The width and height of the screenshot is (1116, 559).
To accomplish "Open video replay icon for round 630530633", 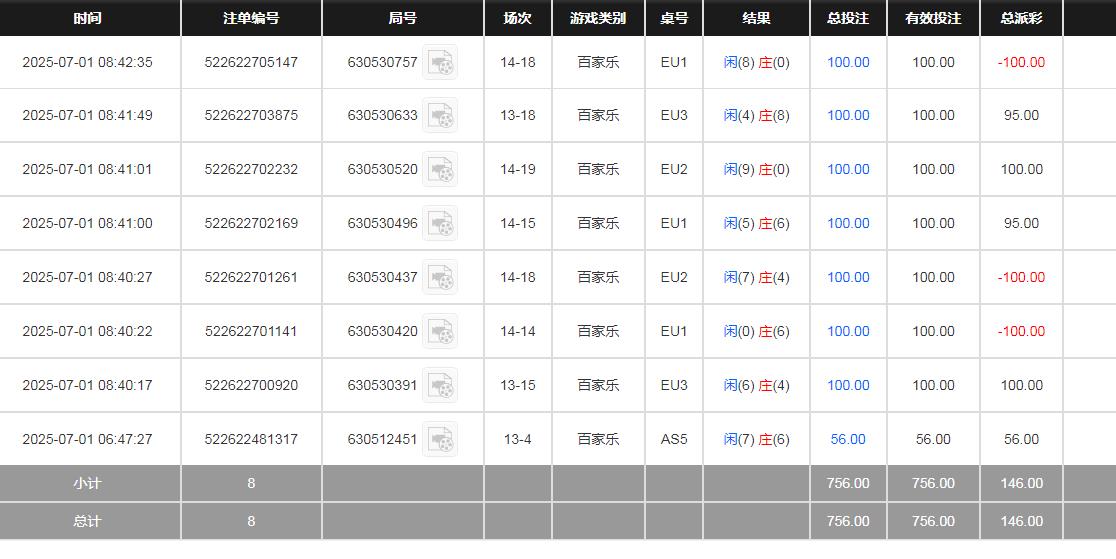I will pyautogui.click(x=439, y=116).
